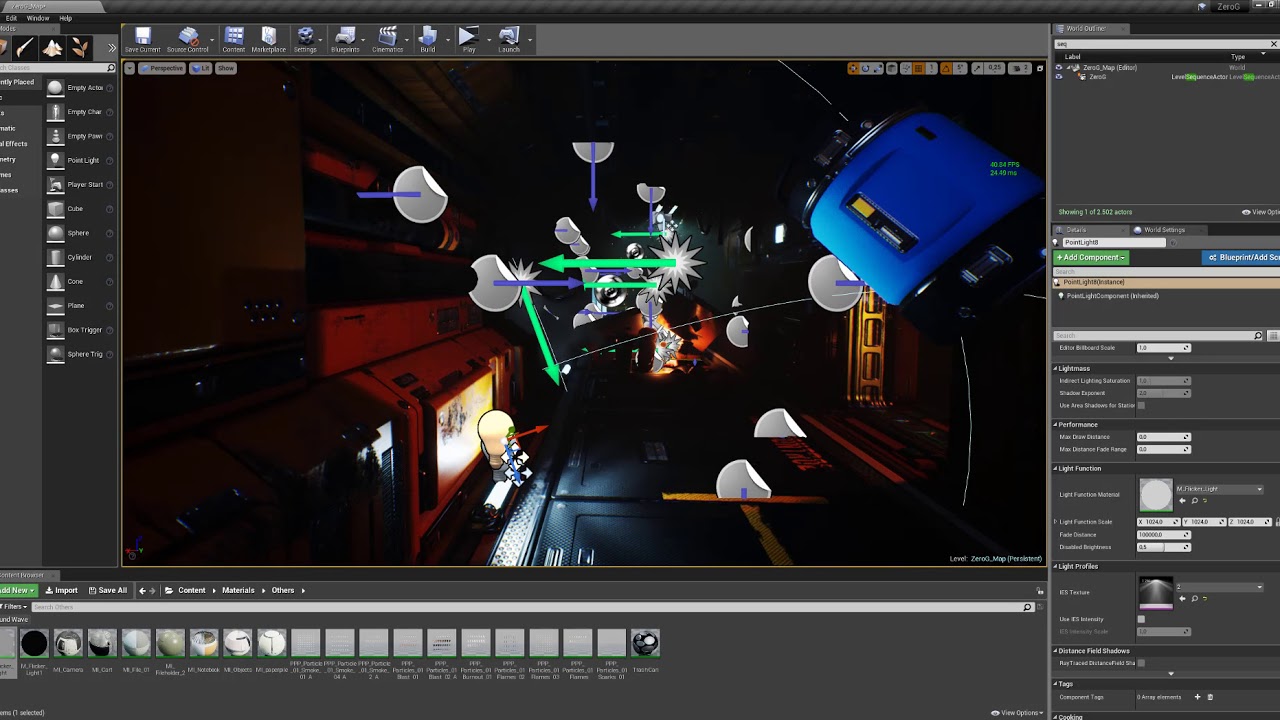Launch the Marketplace from the toolbar
1280x720 pixels.
(268, 39)
